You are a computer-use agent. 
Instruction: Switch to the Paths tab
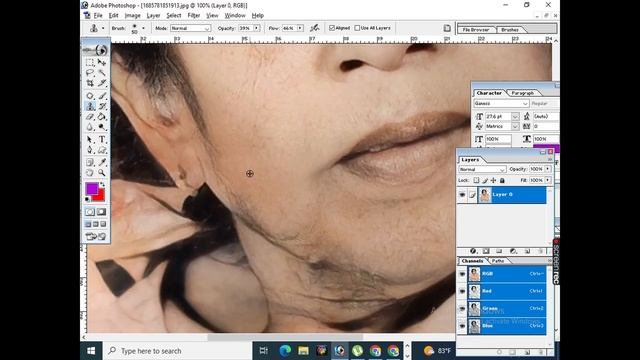click(498, 261)
